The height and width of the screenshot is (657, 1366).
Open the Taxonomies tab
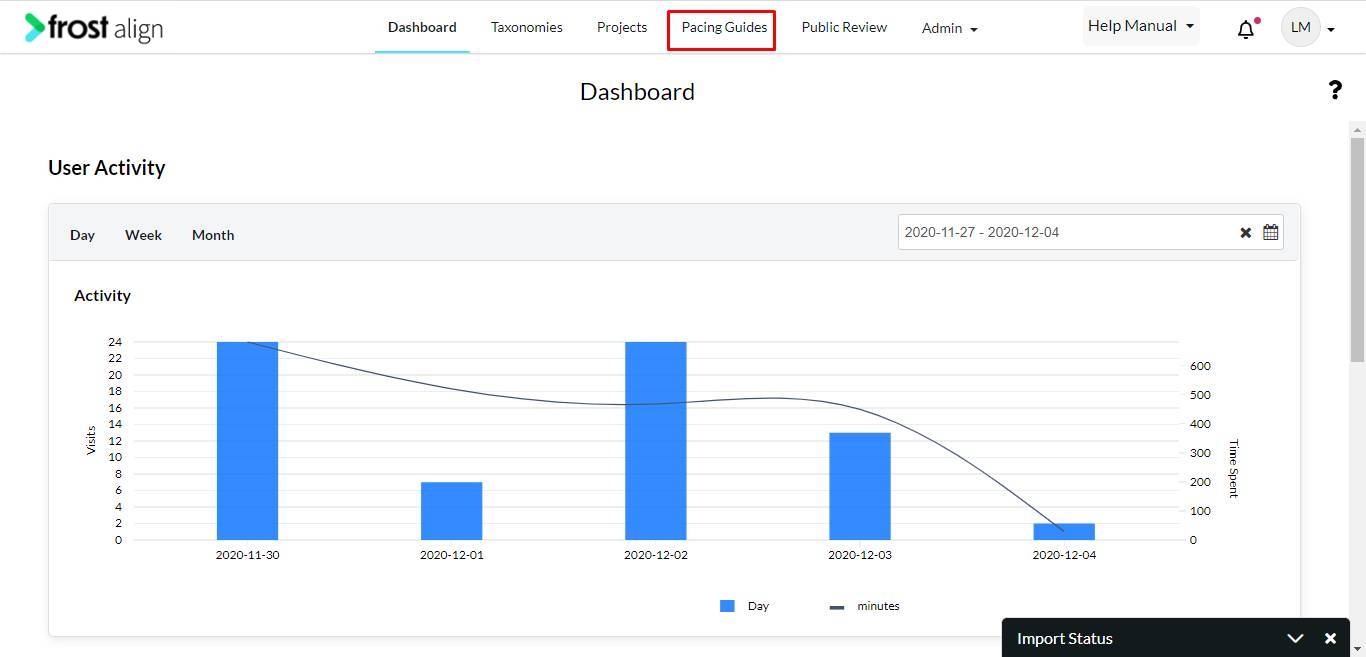pyautogui.click(x=526, y=28)
